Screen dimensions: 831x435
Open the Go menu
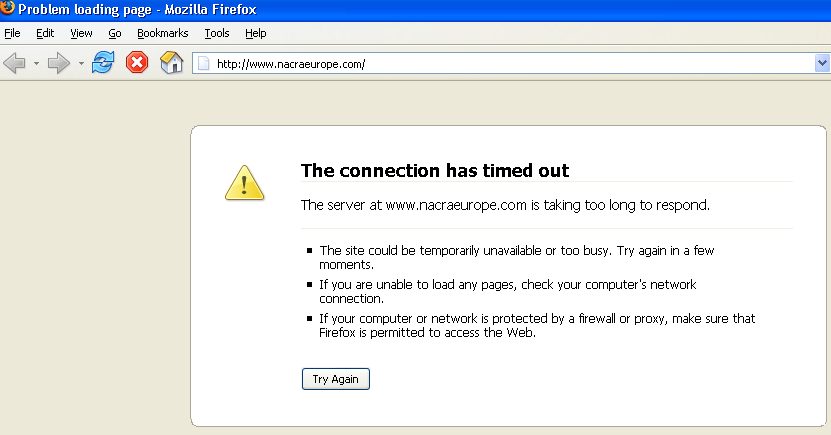point(114,33)
